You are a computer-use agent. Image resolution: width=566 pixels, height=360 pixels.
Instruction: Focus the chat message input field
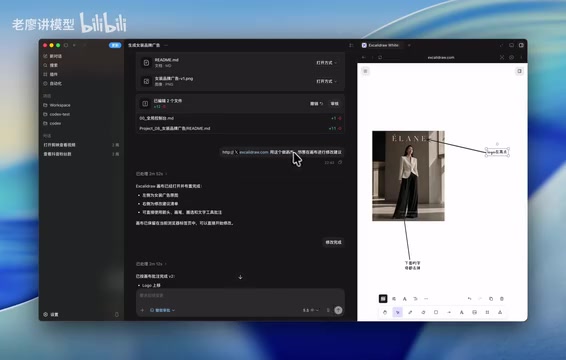pyautogui.click(x=240, y=295)
